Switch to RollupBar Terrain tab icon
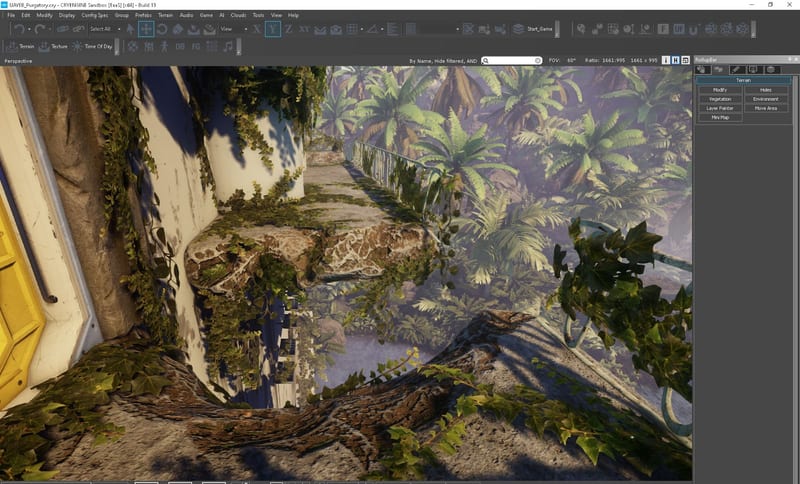This screenshot has height=484, width=800. click(x=719, y=69)
